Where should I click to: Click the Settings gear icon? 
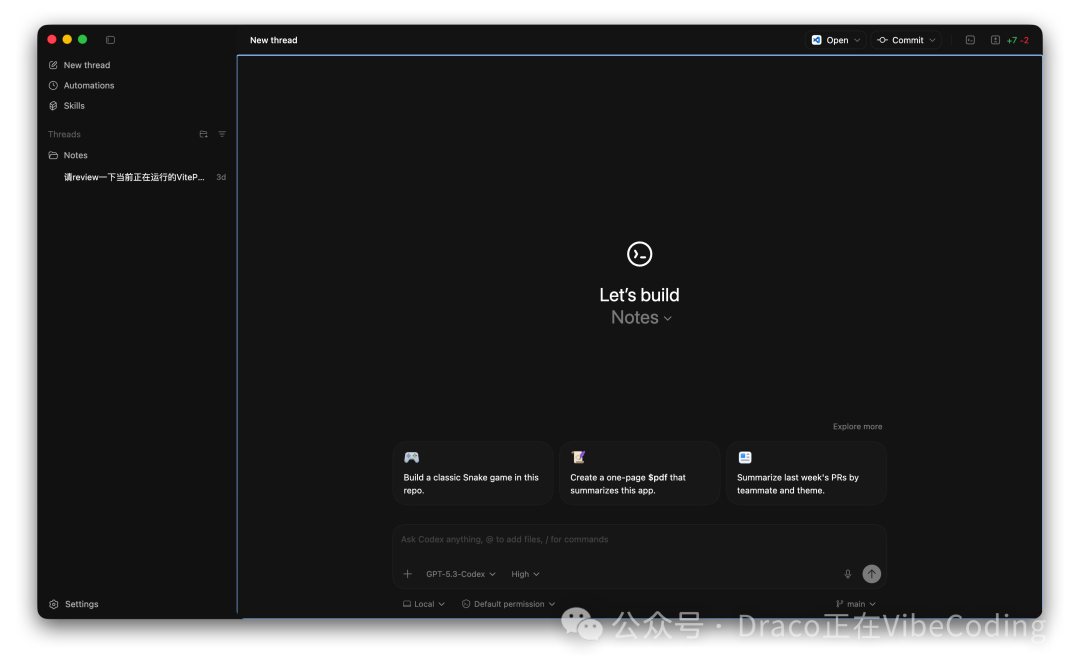[x=54, y=604]
